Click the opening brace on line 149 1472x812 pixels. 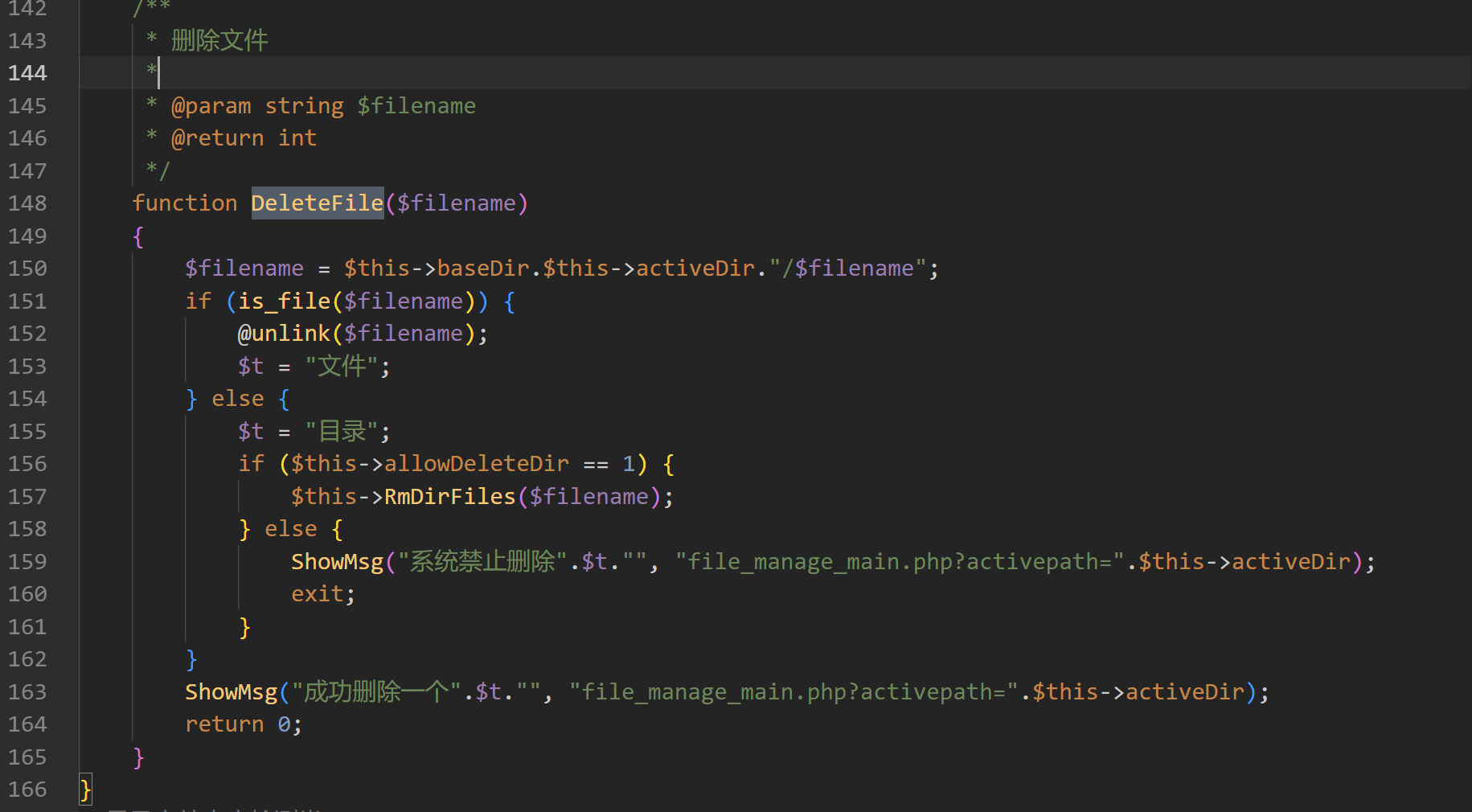[138, 236]
